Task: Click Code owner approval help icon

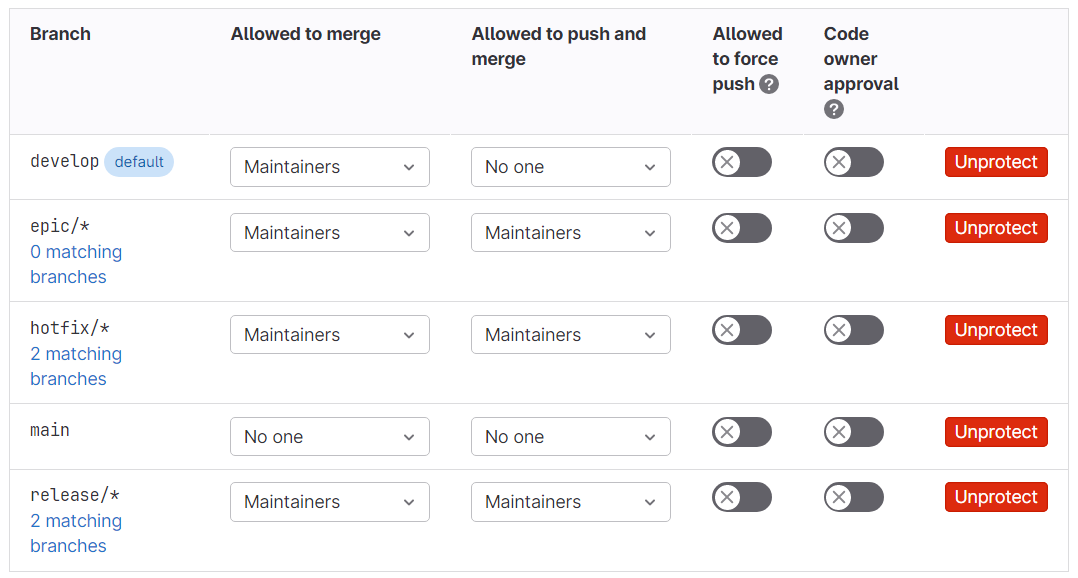Action: (834, 109)
